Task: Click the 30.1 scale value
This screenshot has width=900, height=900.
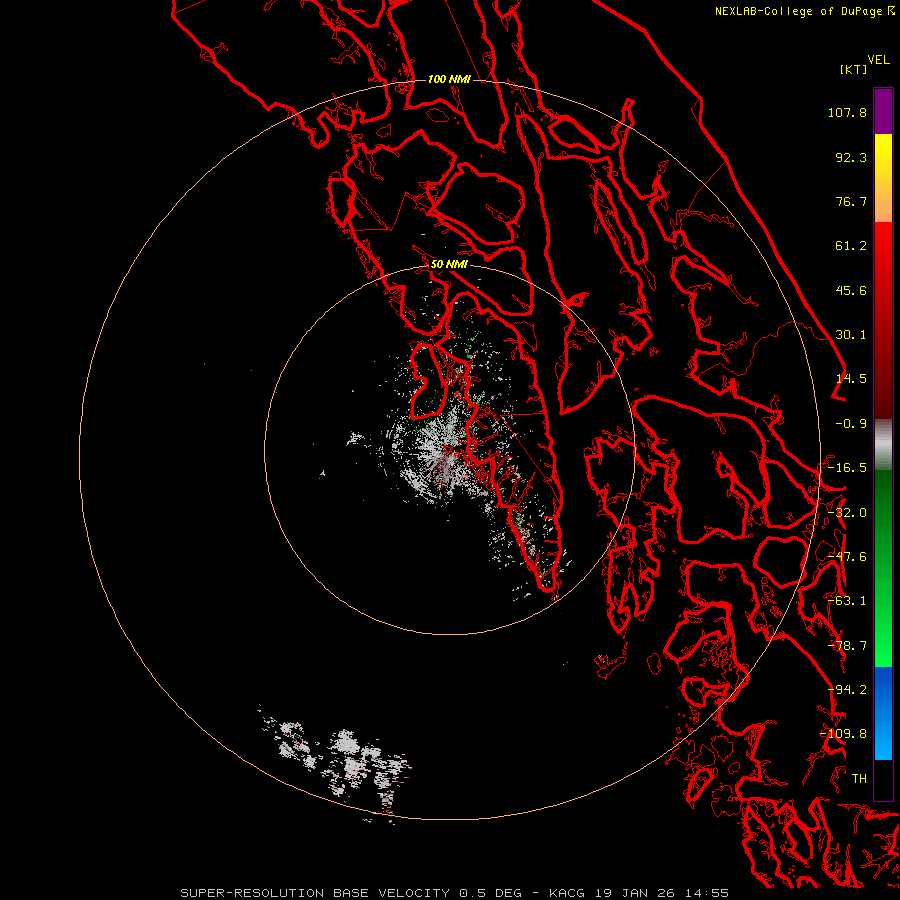Action: (x=851, y=335)
